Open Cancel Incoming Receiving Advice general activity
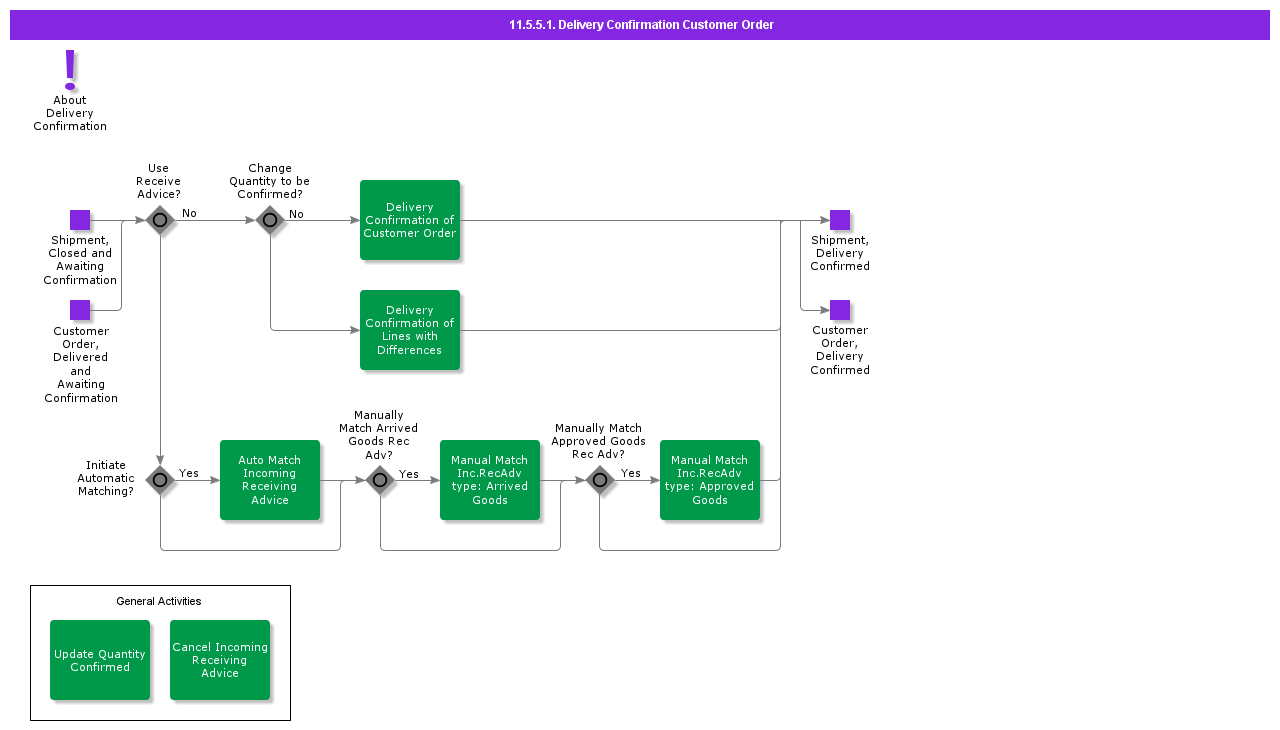Viewport: 1280px width, 730px height. pyautogui.click(x=220, y=660)
